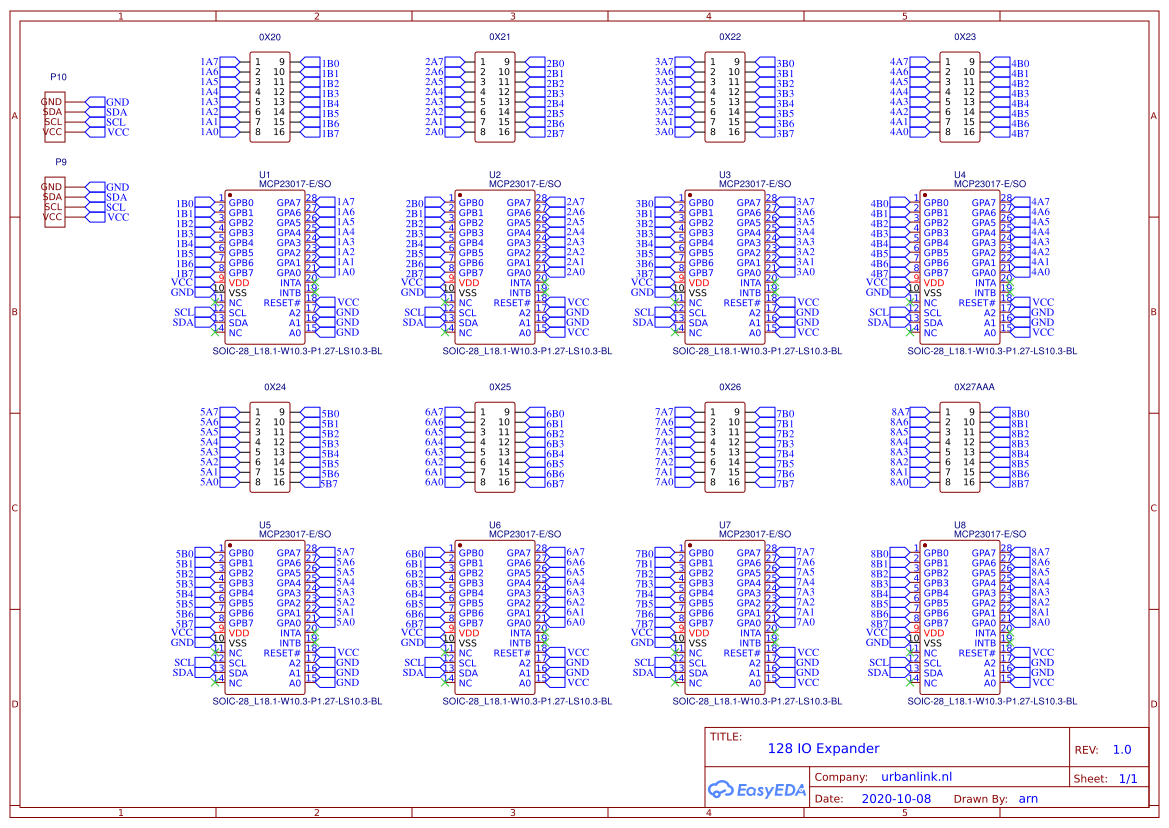
Task: Select the red VDD pin on U6
Action: (470, 633)
